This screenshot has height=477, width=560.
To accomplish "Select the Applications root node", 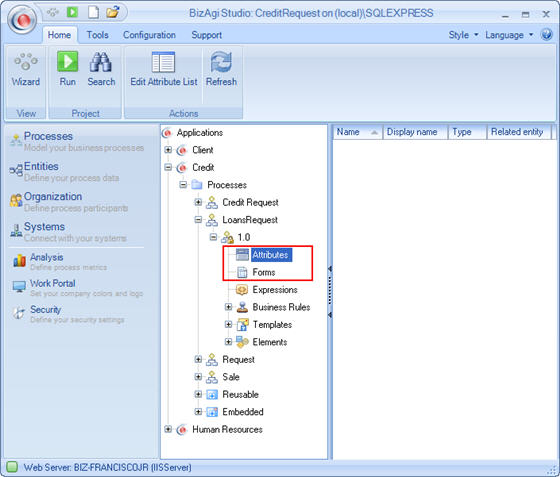I will [x=200, y=133].
